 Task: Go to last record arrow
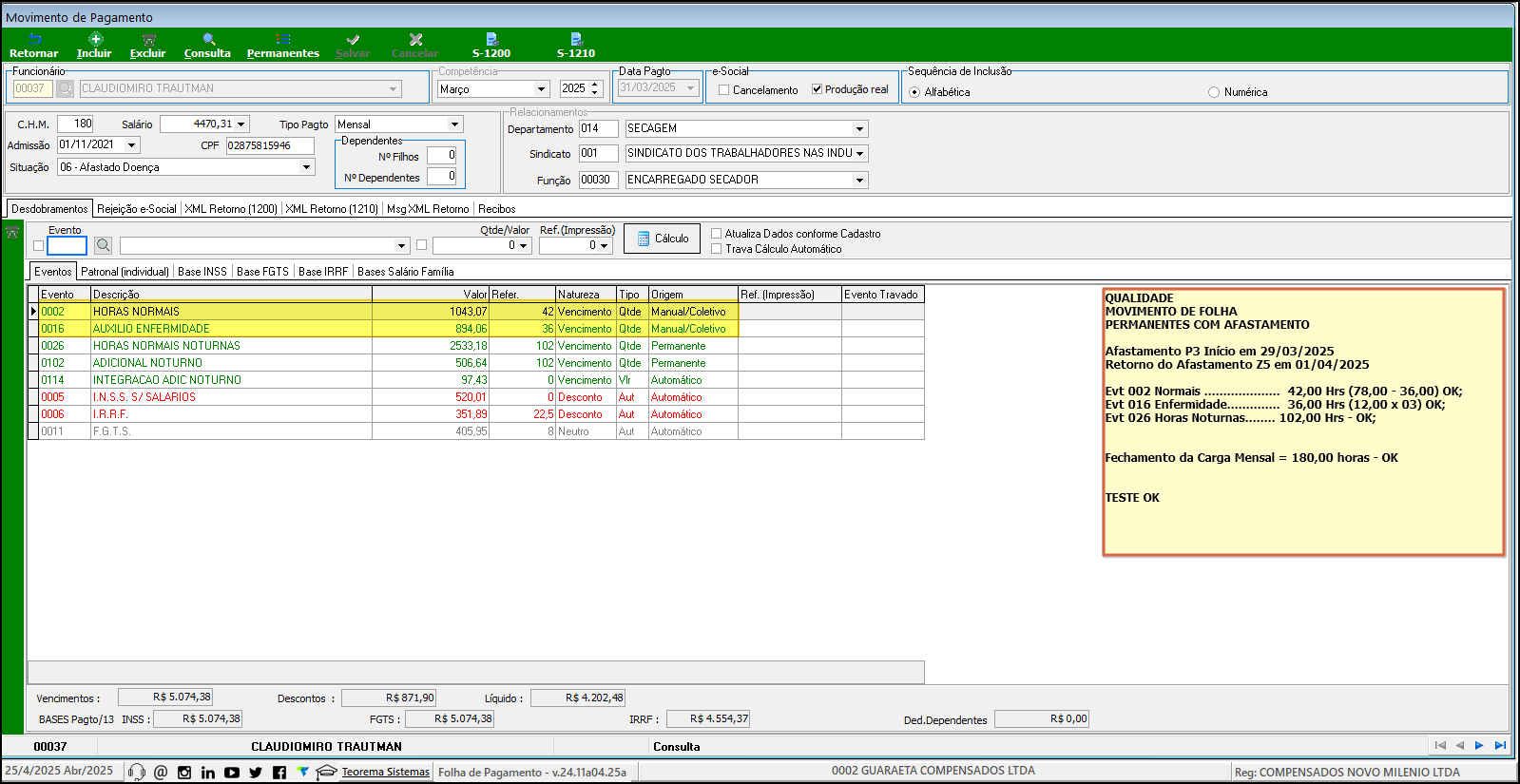click(1500, 746)
